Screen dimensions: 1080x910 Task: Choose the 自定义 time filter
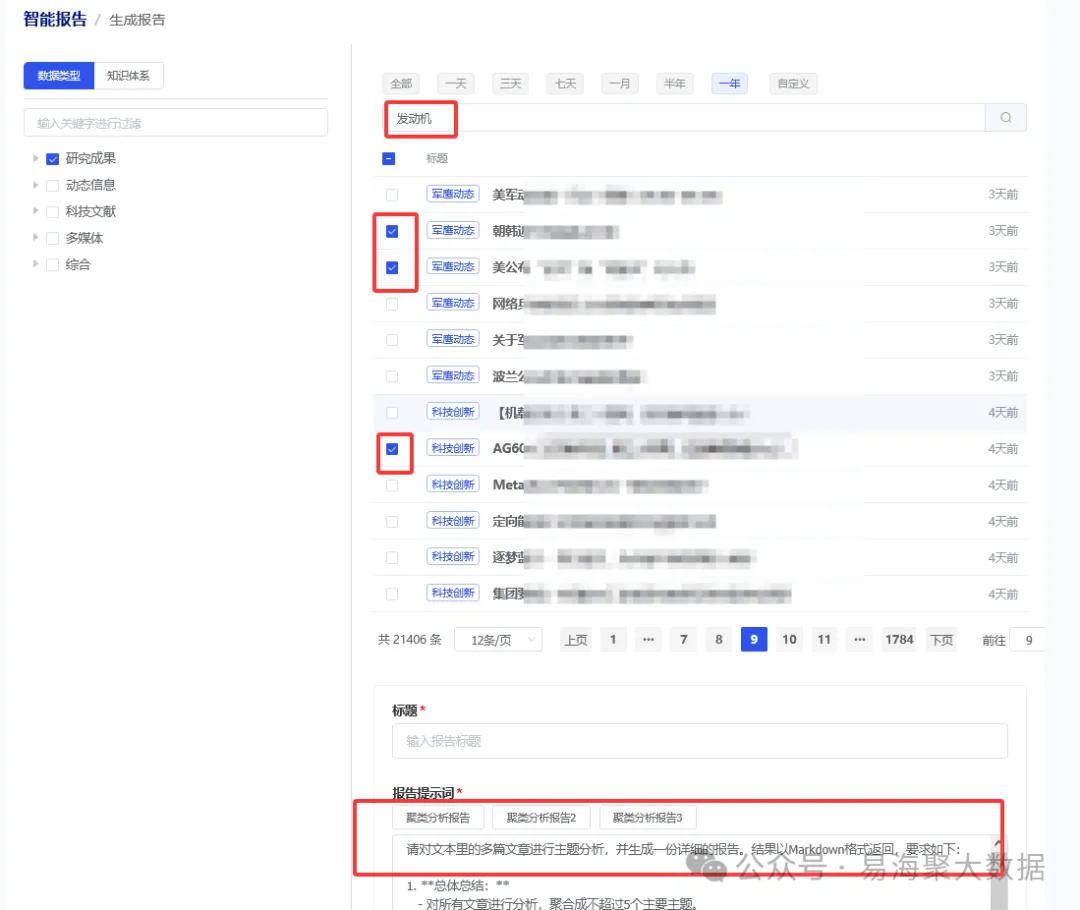point(793,83)
